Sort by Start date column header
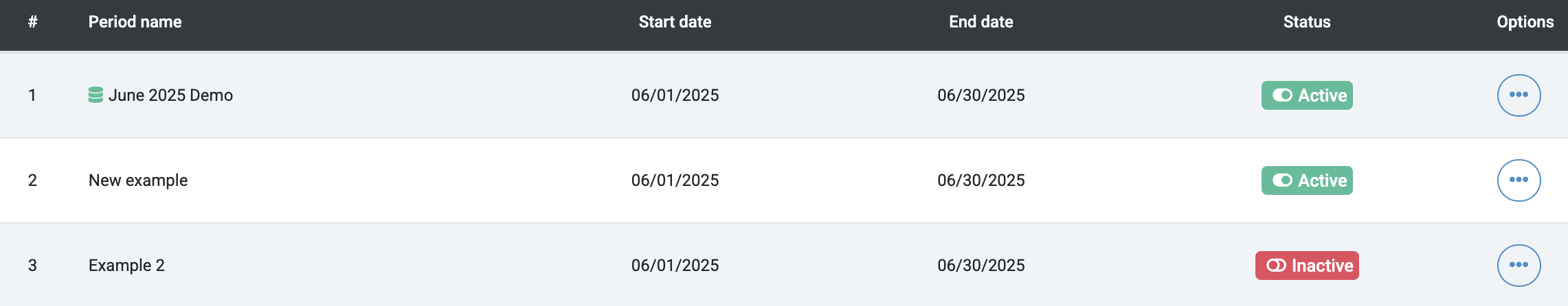The height and width of the screenshot is (306, 1568). [675, 22]
